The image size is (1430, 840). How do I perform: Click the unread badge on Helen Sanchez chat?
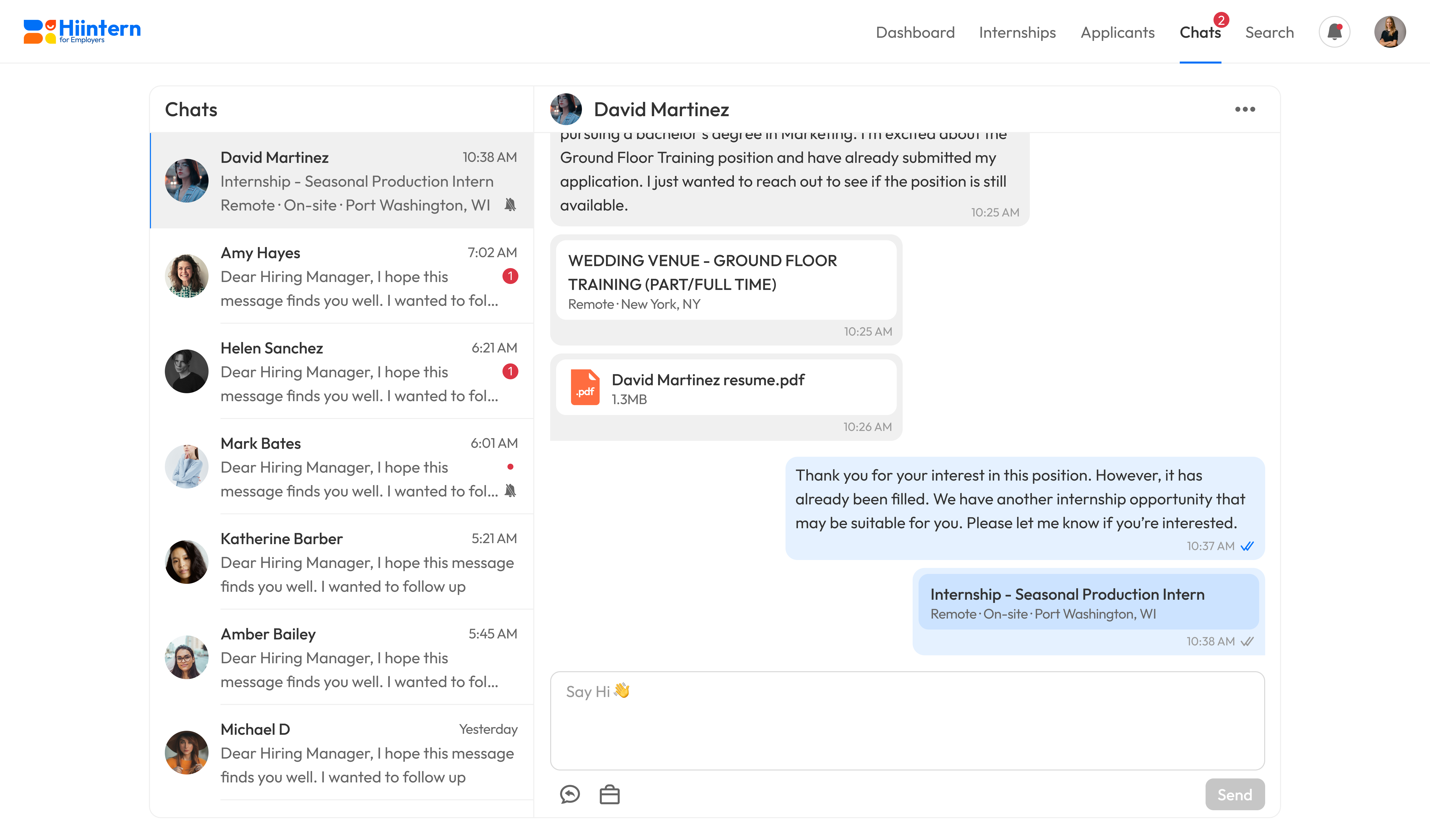(x=510, y=372)
